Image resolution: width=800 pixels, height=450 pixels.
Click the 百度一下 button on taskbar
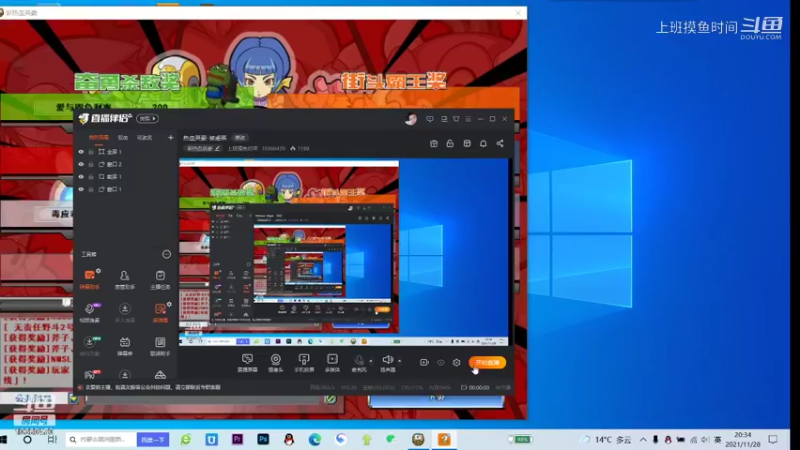(153, 439)
